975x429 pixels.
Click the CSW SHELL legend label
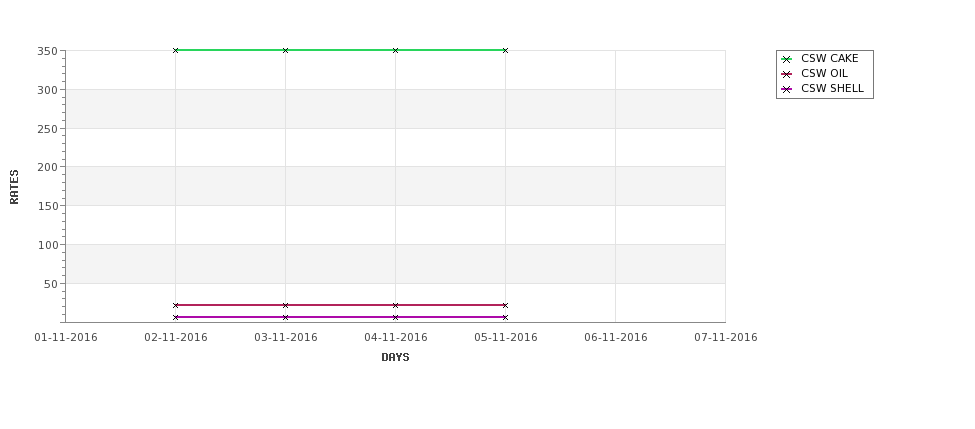(x=832, y=88)
